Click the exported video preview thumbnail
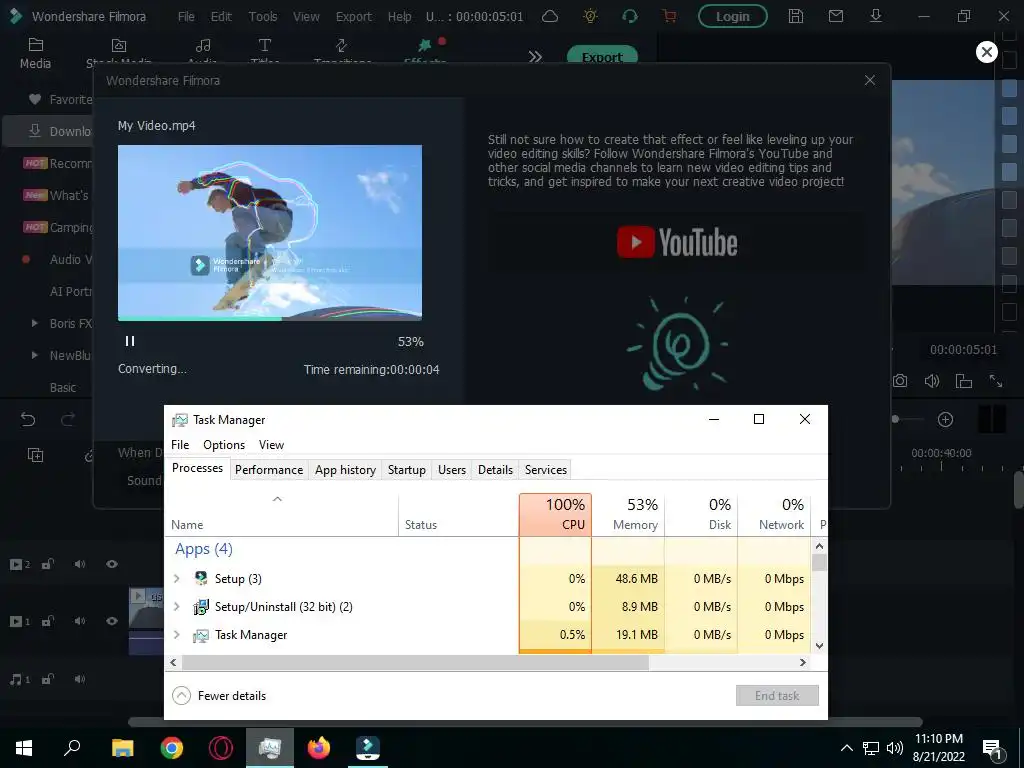1024x768 pixels. point(270,231)
